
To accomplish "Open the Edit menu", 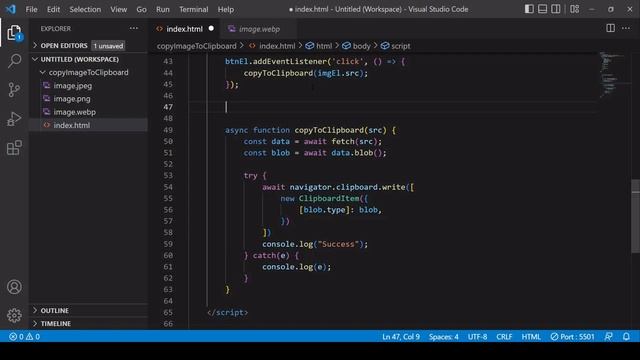I will pos(53,9).
